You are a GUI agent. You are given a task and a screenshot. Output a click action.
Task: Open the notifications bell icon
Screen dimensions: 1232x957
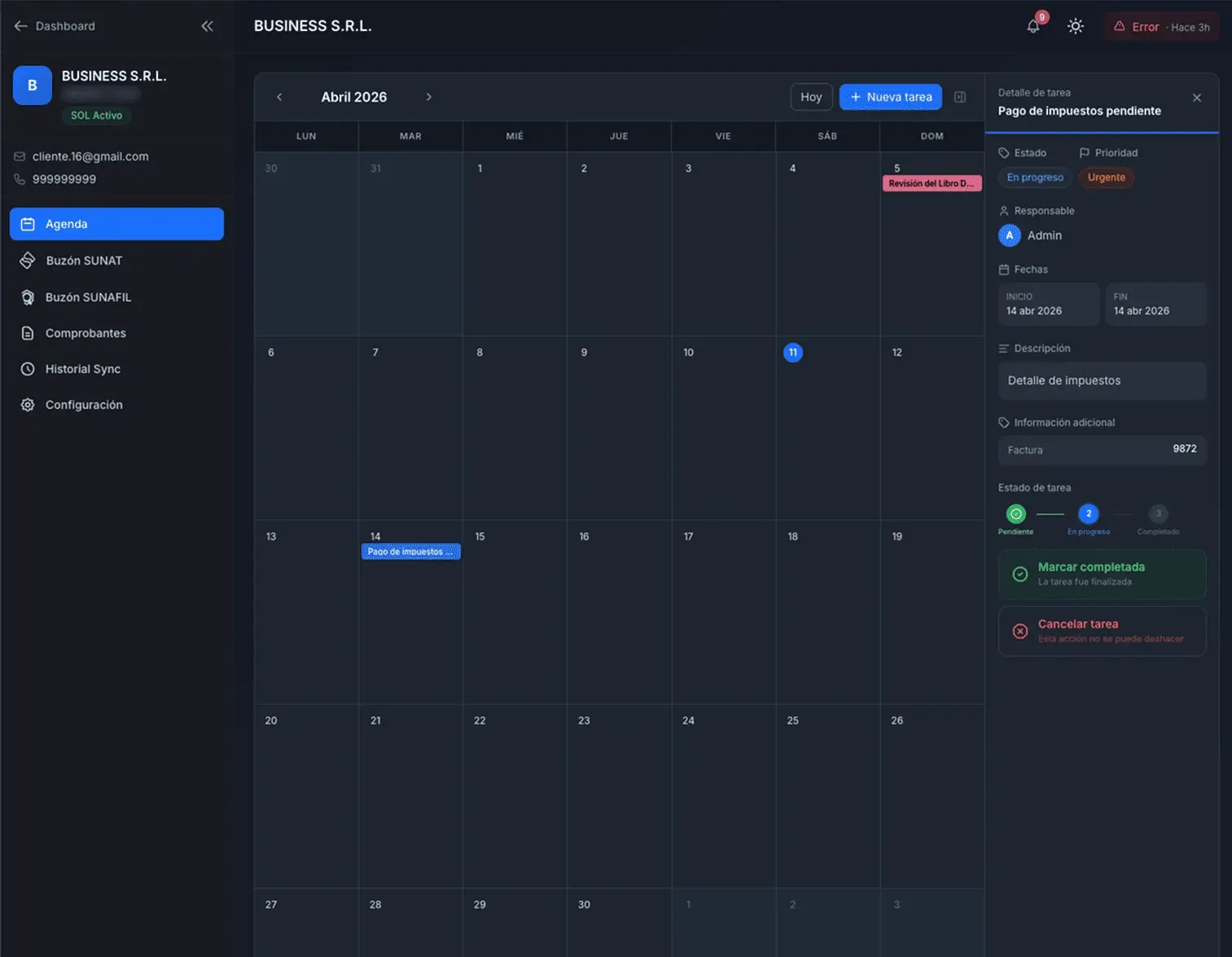[x=1033, y=26]
